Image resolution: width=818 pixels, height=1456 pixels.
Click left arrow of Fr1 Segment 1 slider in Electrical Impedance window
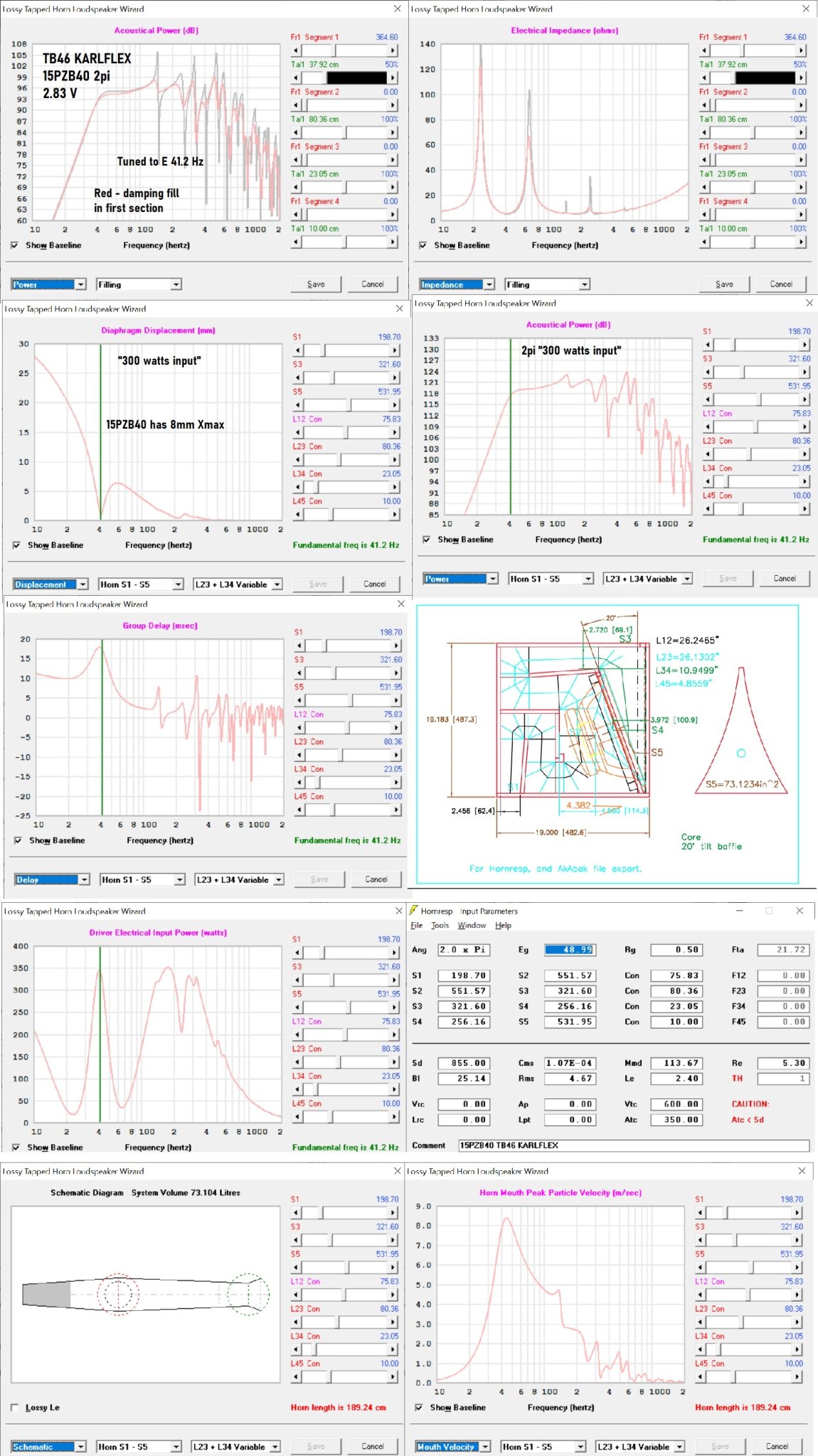[704, 50]
